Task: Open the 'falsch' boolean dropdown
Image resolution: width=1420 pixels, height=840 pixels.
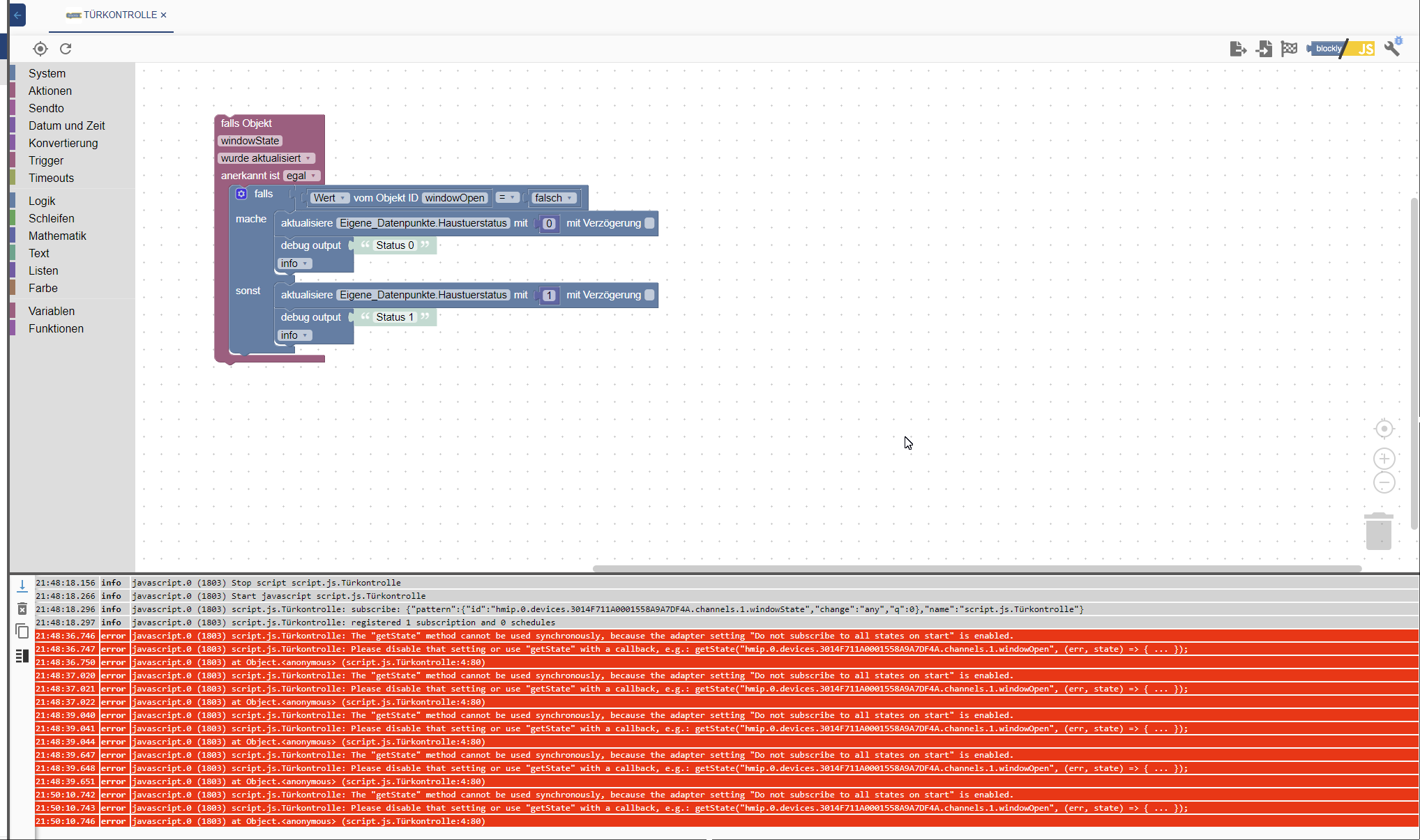Action: pos(554,198)
